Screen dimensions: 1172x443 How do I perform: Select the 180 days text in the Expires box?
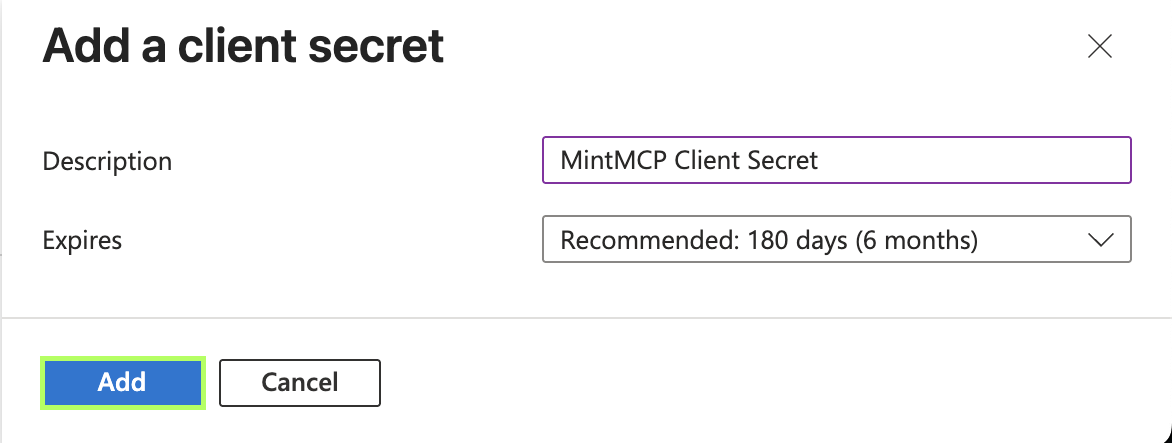[x=798, y=240]
